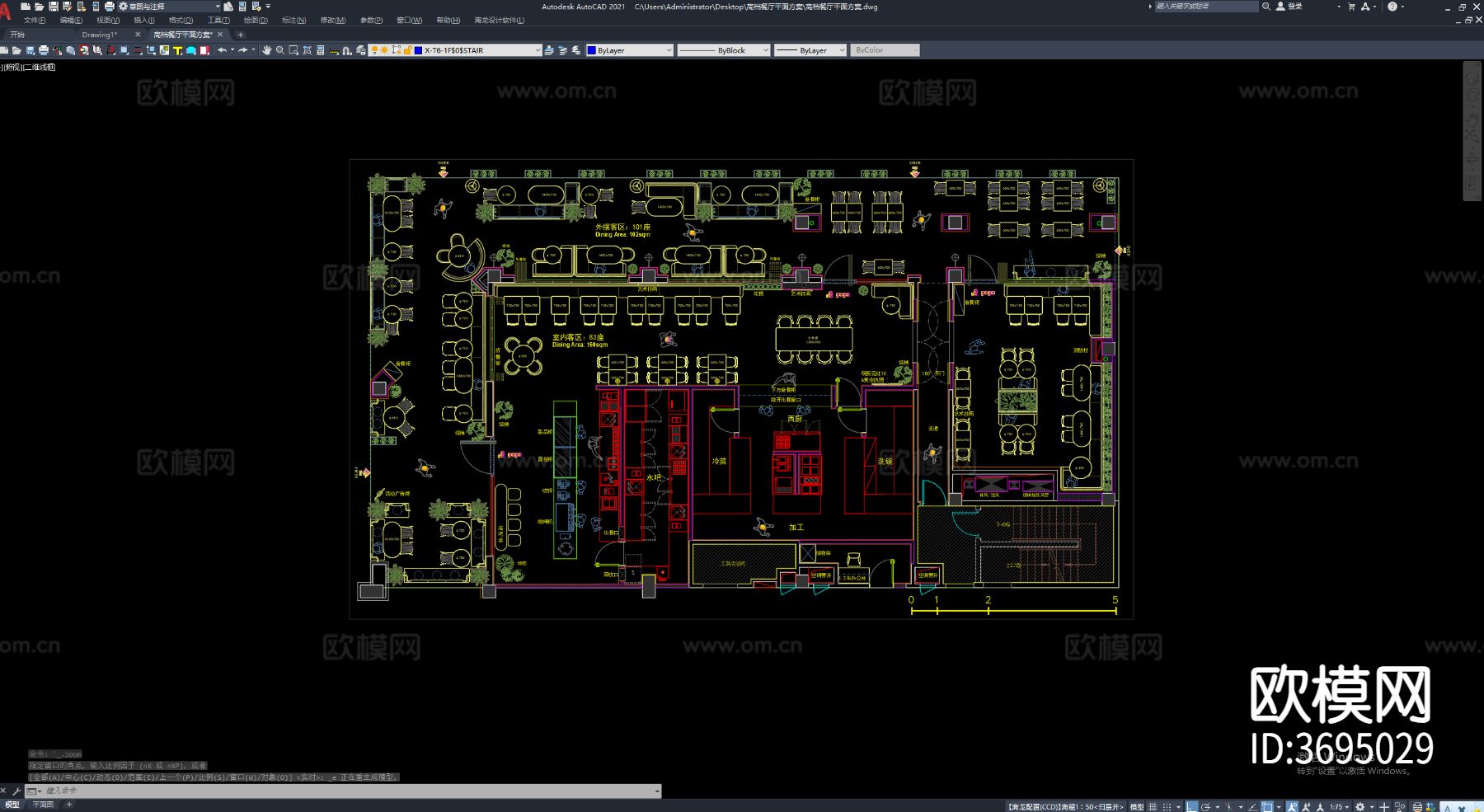Click the yellow T text tool icon

click(177, 50)
